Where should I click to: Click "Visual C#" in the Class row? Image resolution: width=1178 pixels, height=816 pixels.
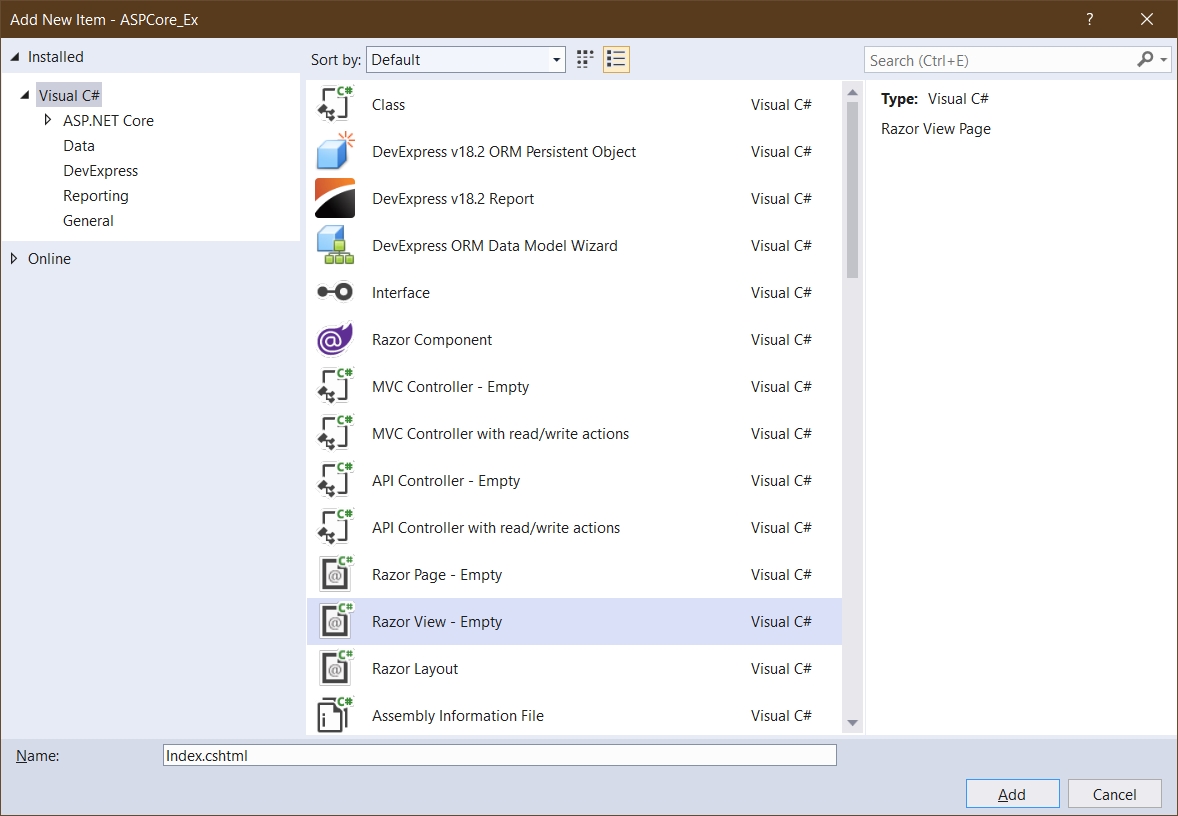[x=781, y=104]
